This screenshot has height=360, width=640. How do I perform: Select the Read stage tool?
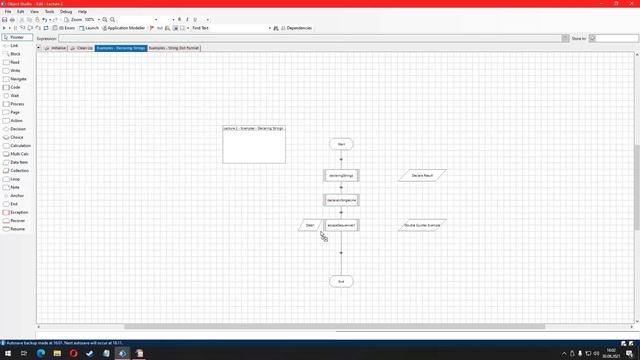tap(11, 62)
